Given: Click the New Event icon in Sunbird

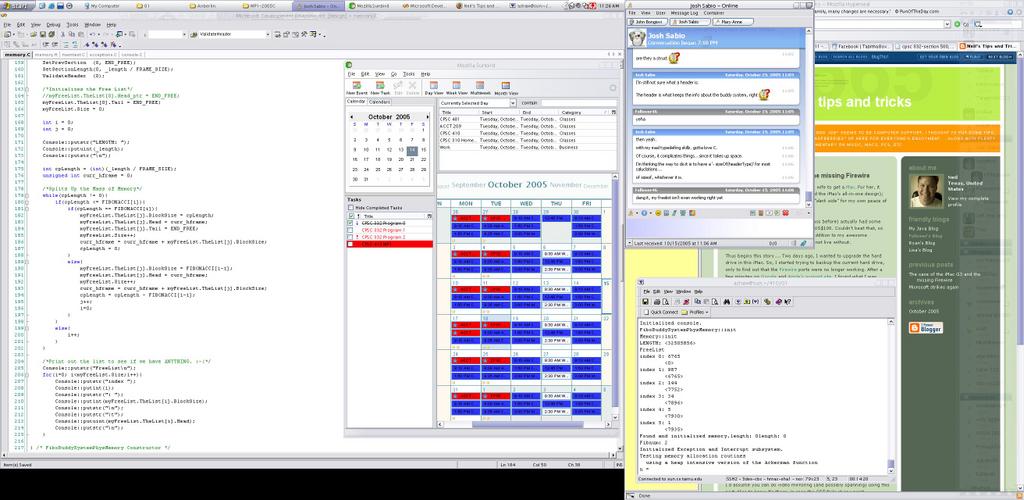Looking at the screenshot, I should point(357,89).
